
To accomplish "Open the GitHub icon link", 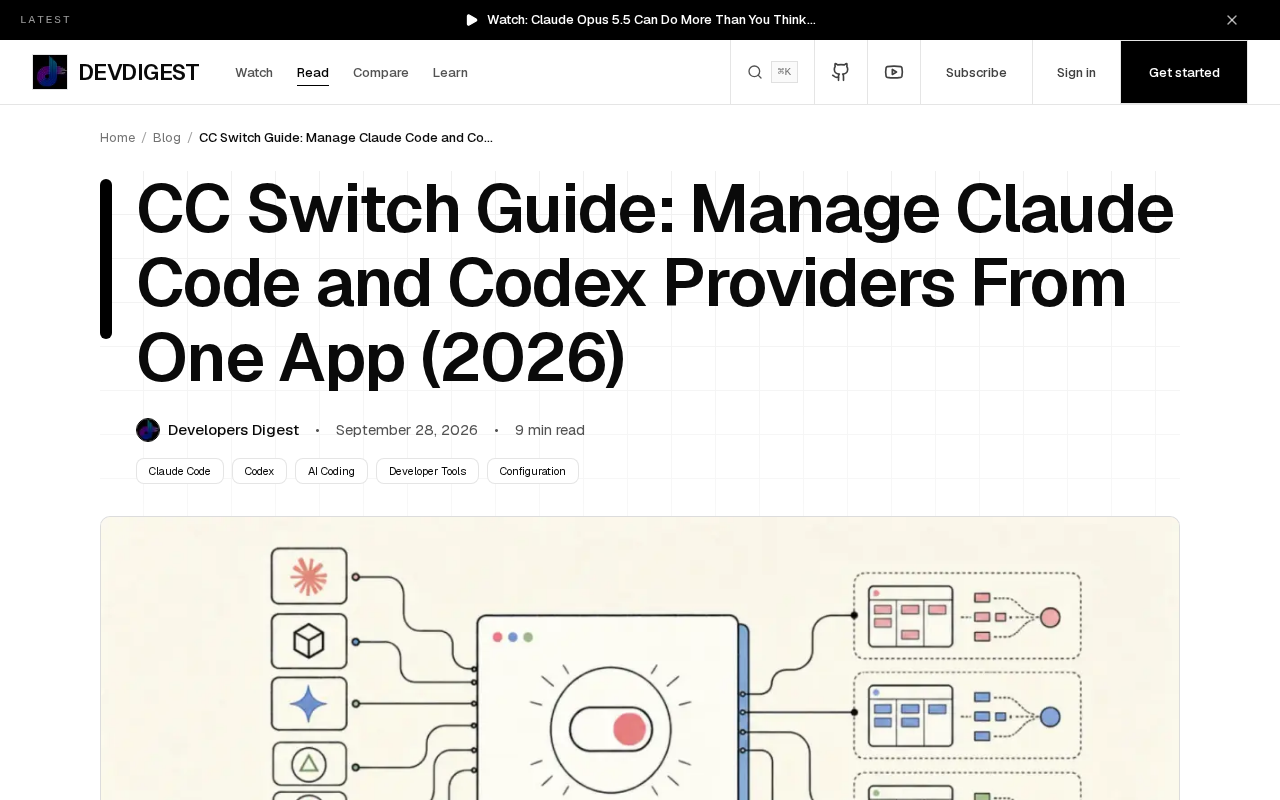I will [841, 72].
